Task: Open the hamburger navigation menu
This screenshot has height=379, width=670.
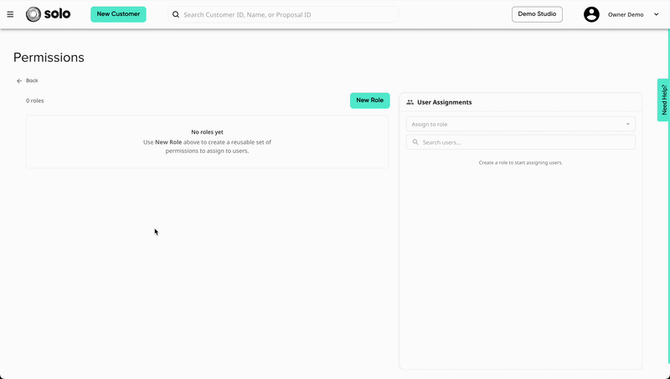Action: coord(10,15)
